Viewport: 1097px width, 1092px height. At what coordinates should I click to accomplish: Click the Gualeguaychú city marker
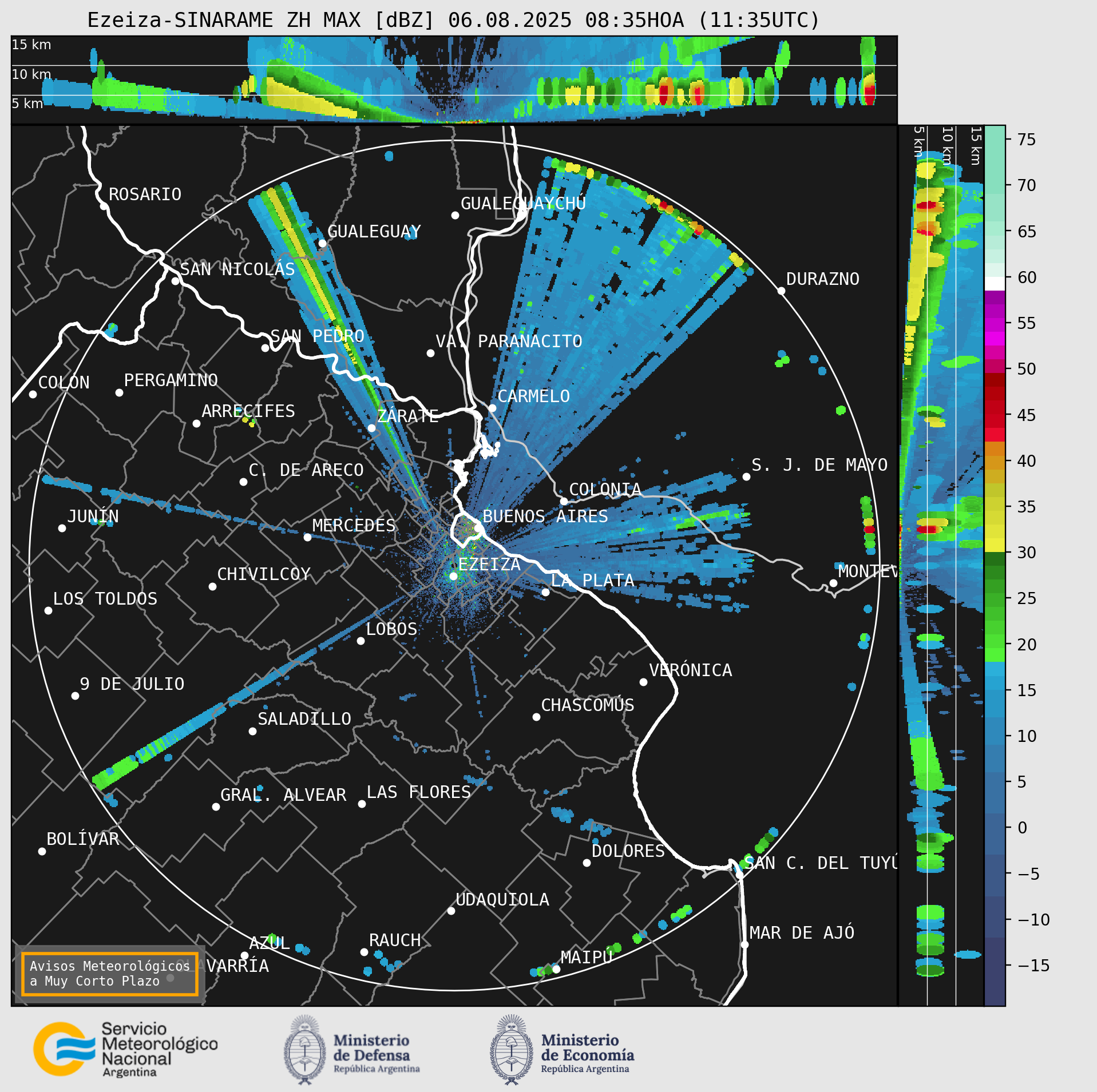pyautogui.click(x=455, y=215)
